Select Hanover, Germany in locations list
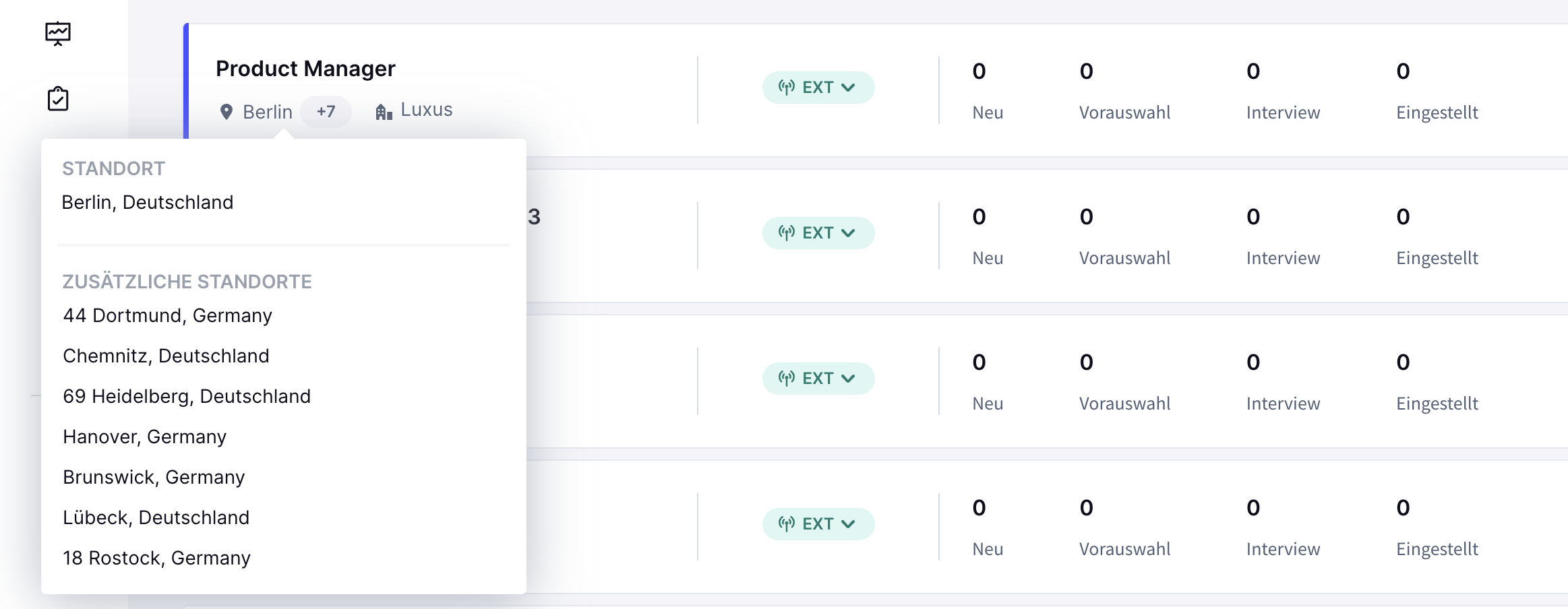 pos(145,437)
